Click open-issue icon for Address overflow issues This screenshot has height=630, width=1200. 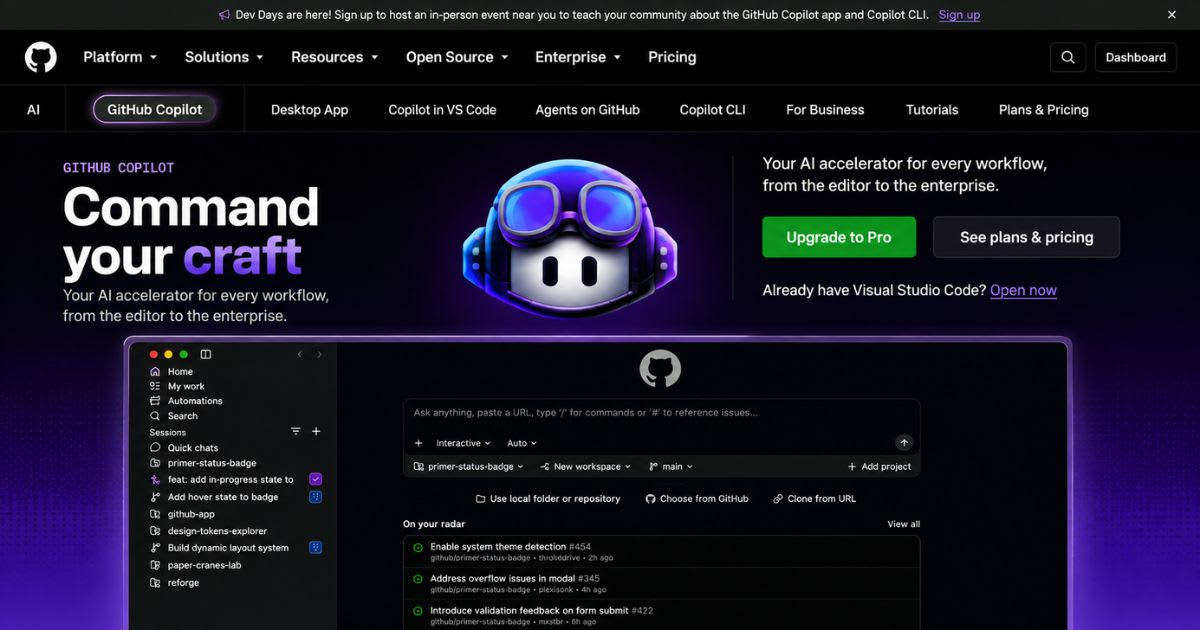(x=418, y=579)
